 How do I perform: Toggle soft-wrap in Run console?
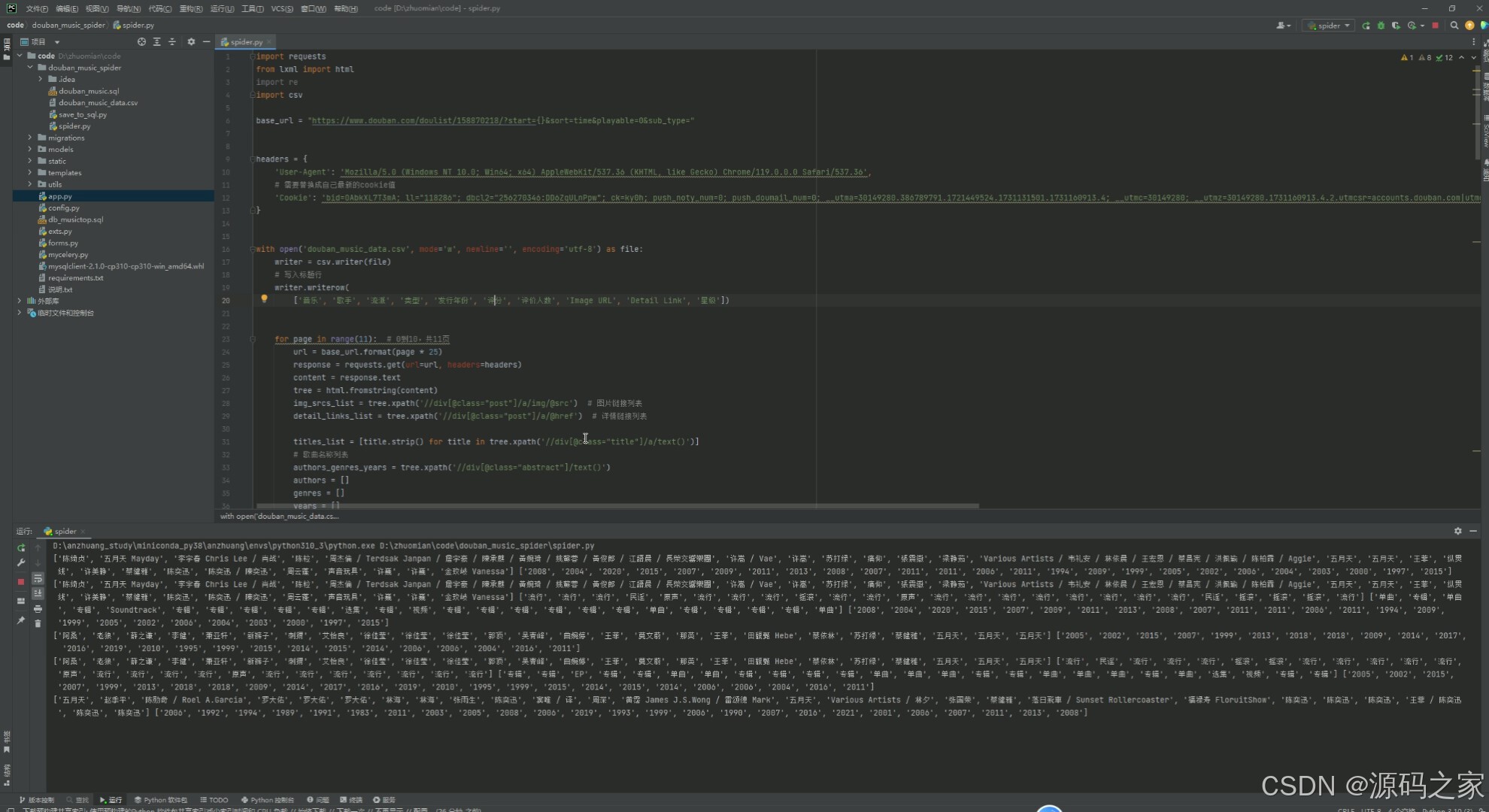[x=38, y=579]
